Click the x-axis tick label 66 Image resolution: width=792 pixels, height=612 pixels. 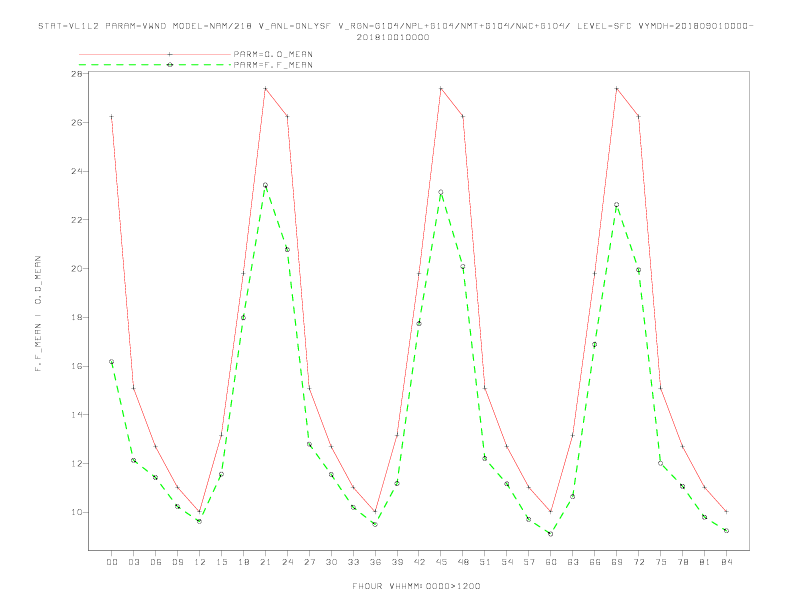[595, 562]
